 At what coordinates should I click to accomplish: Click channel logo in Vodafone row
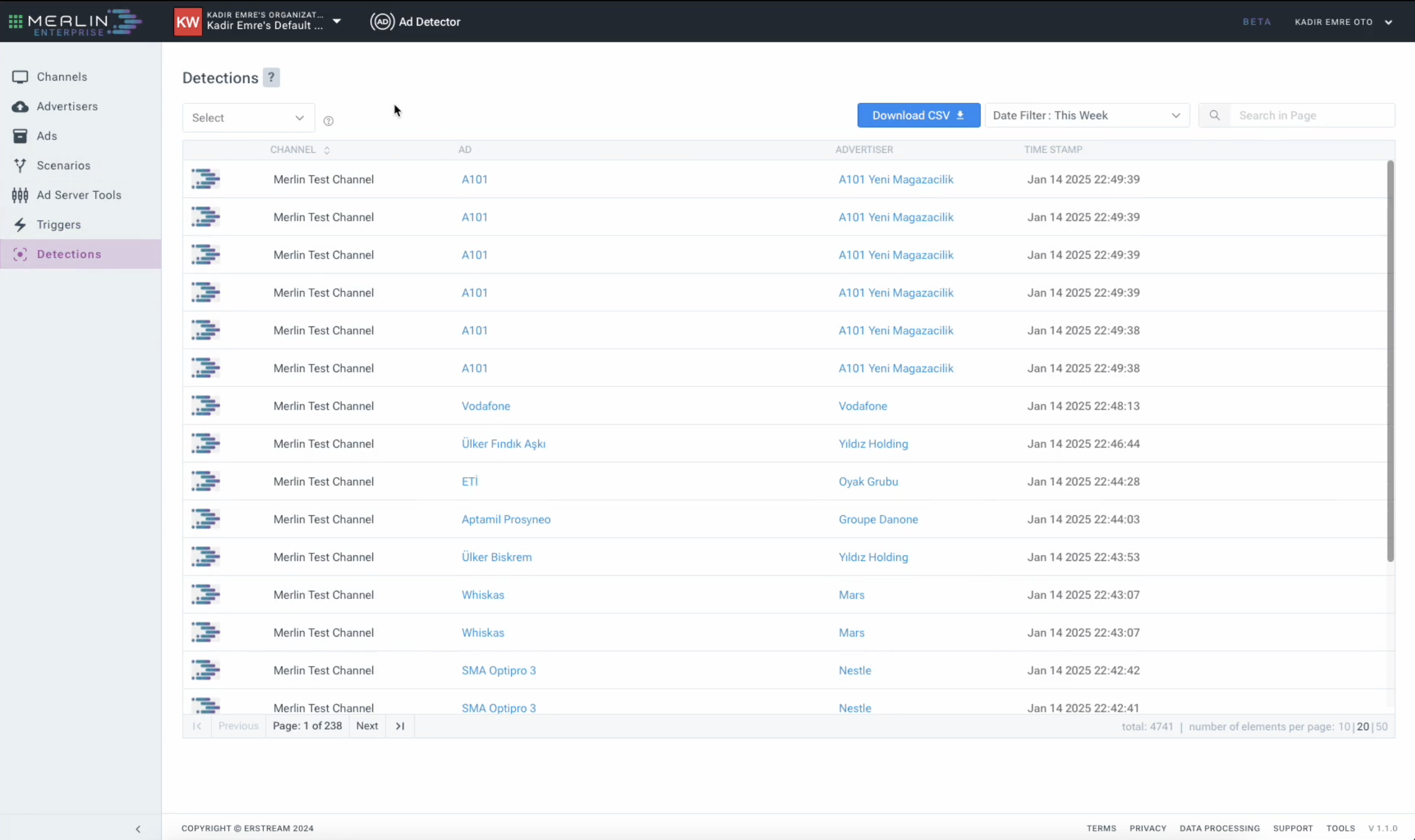206,406
